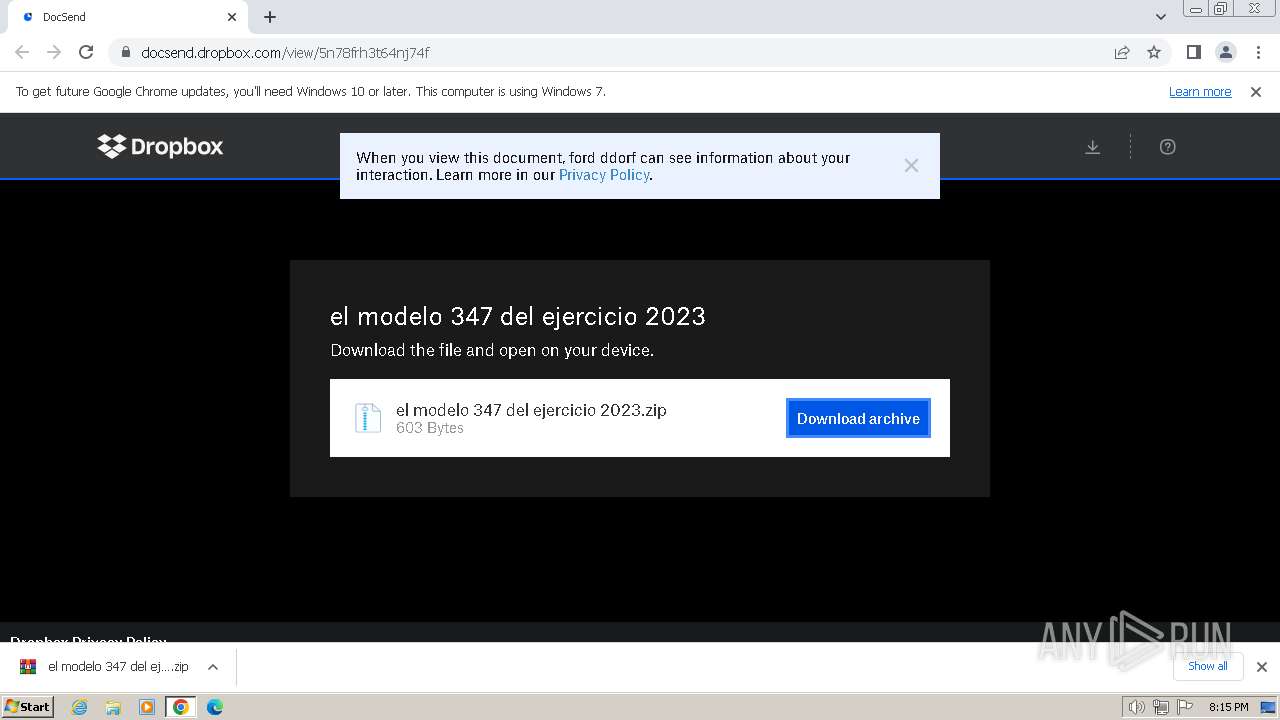The width and height of the screenshot is (1280, 720).
Task: Reload the page
Action: point(86,52)
